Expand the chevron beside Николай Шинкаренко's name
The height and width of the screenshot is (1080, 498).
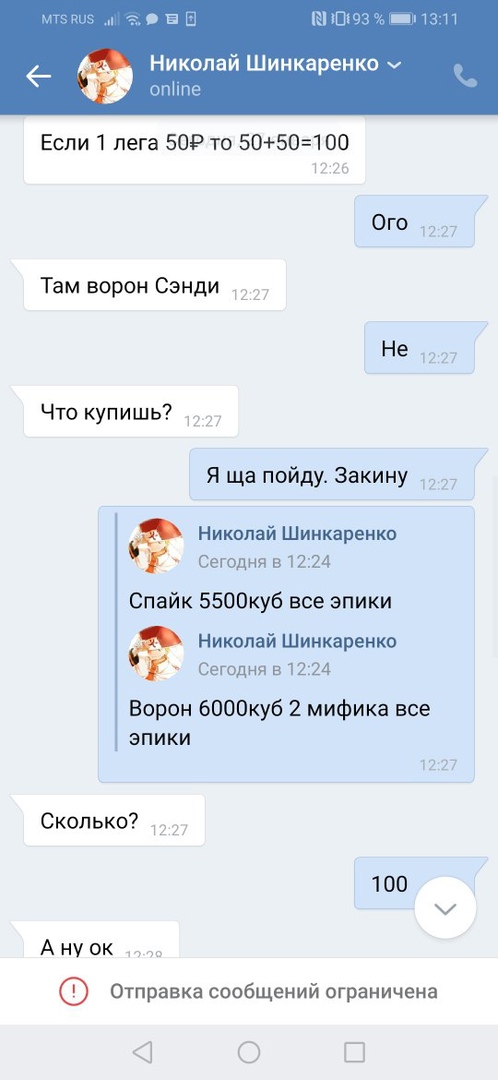pos(394,65)
